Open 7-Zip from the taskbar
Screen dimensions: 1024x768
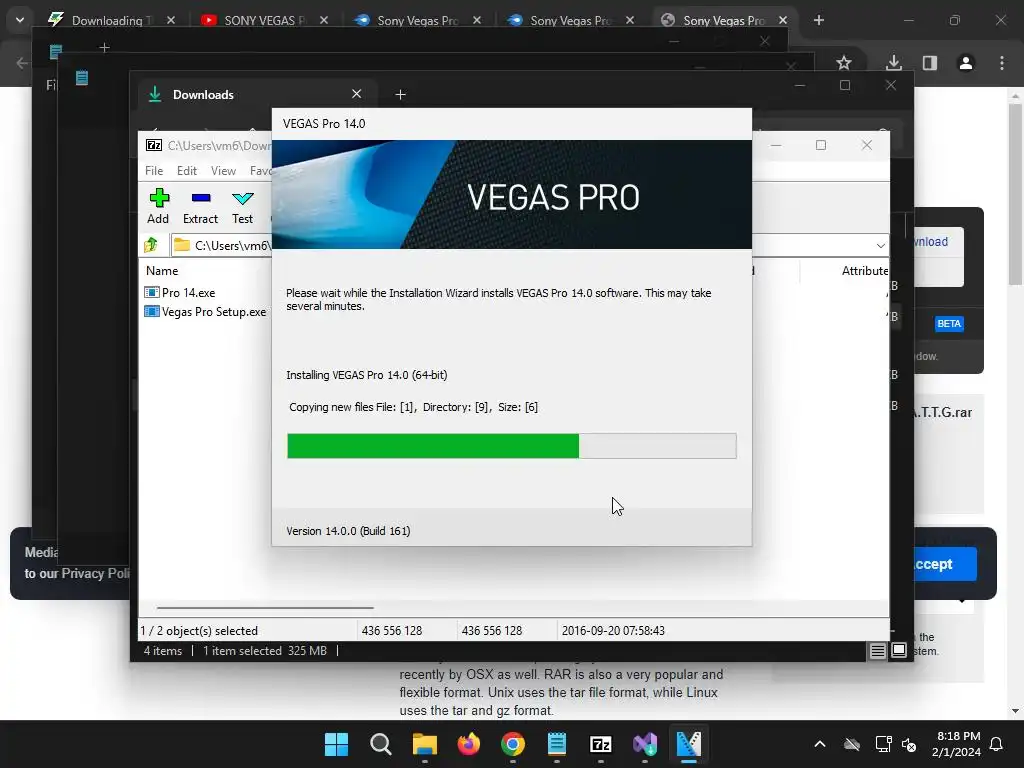[x=600, y=744]
